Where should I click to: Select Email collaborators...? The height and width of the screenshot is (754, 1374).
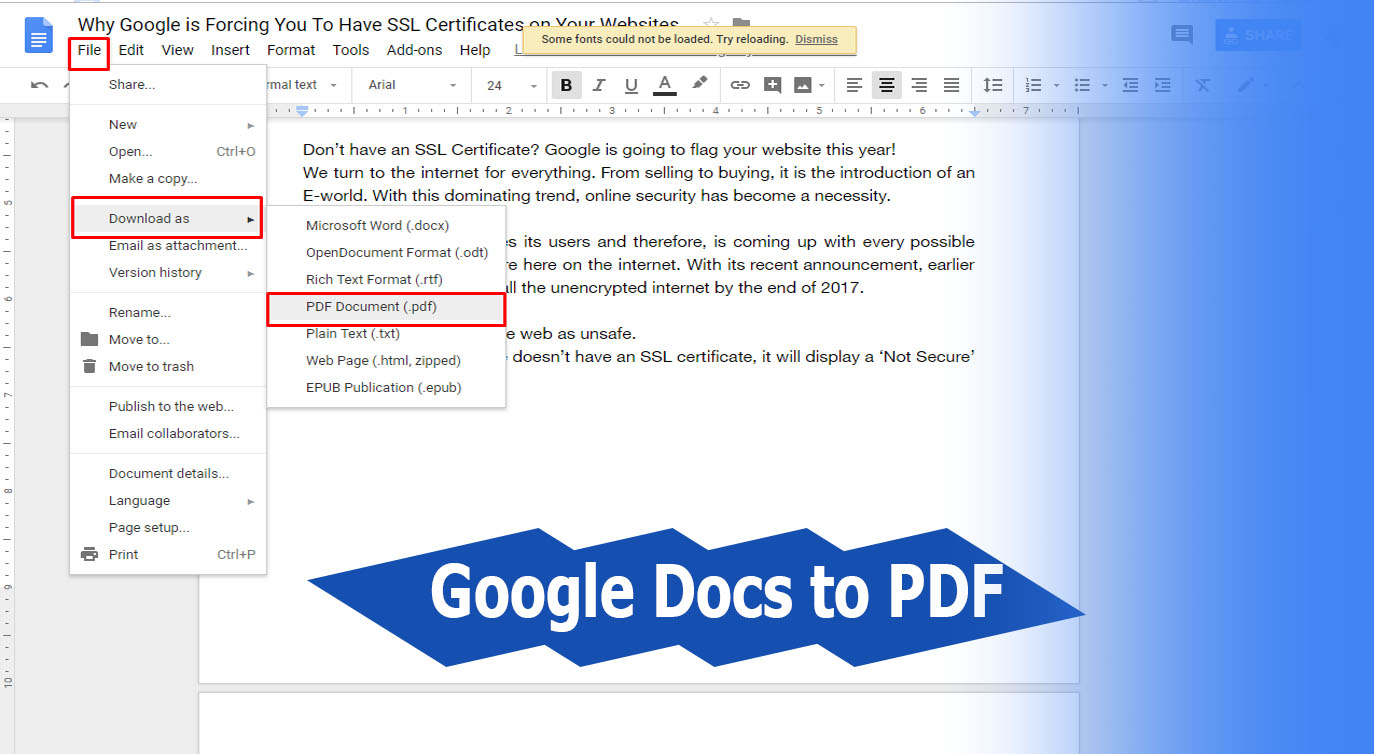168,434
